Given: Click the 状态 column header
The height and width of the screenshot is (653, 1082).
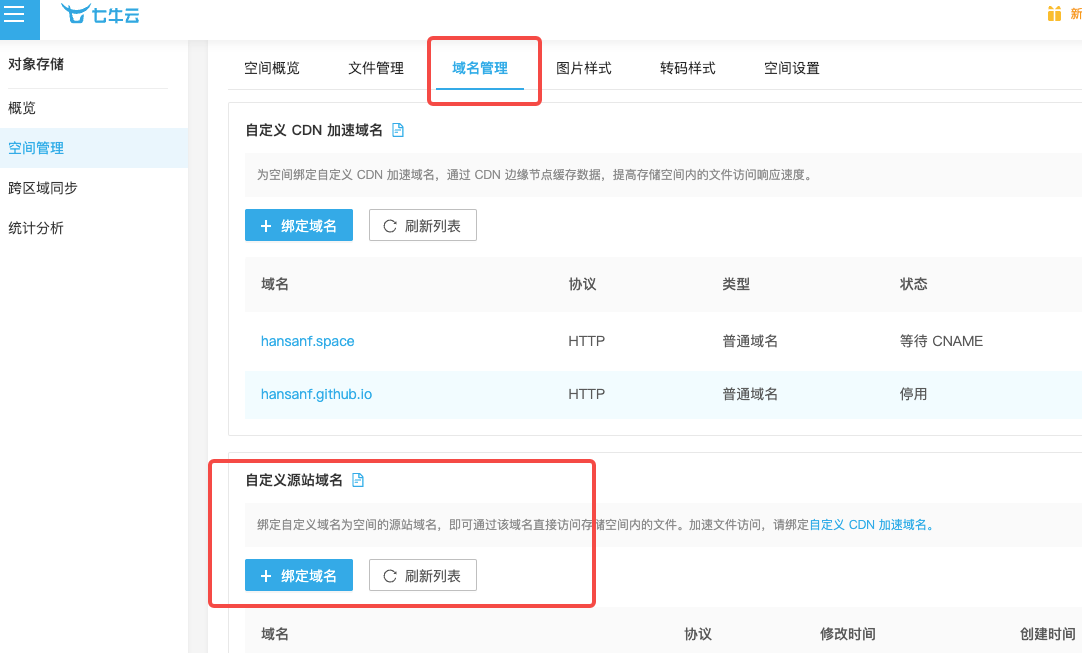Looking at the screenshot, I should [913, 284].
